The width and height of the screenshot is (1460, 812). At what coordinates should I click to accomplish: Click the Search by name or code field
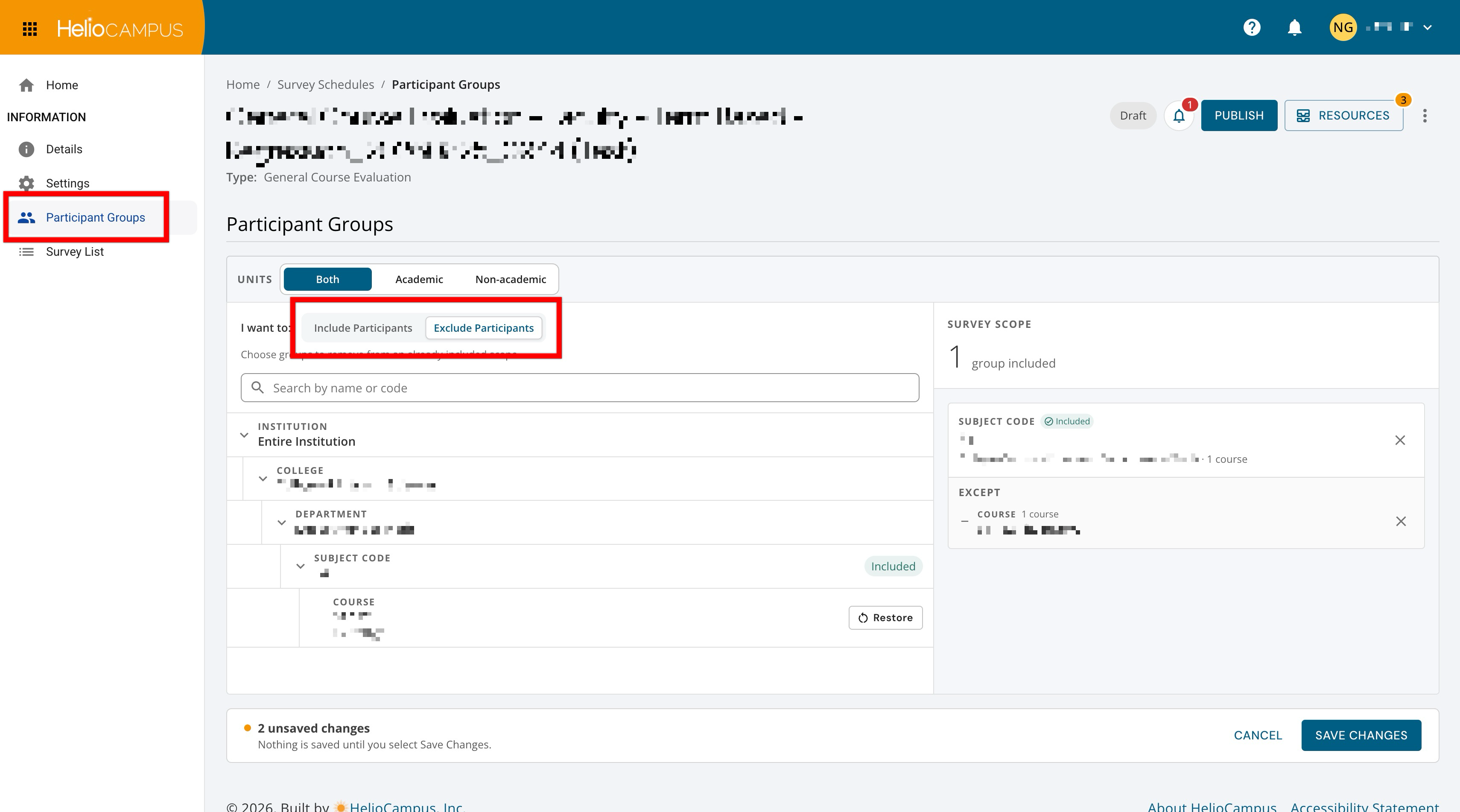[580, 388]
